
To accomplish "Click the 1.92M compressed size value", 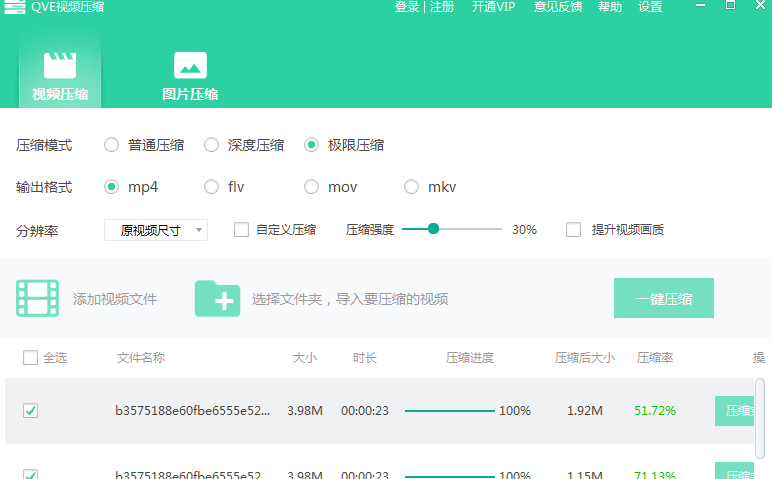I will (x=585, y=411).
